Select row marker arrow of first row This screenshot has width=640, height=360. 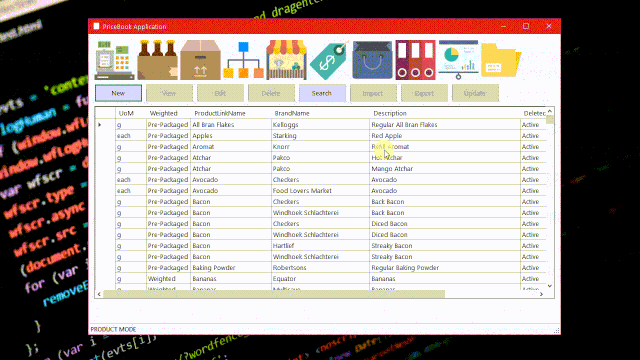click(100, 124)
